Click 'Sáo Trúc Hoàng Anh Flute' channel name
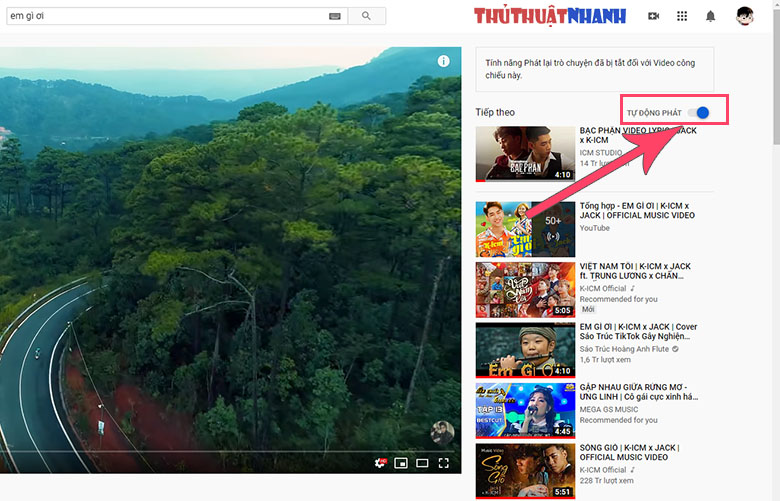780x501 pixels. (624, 349)
